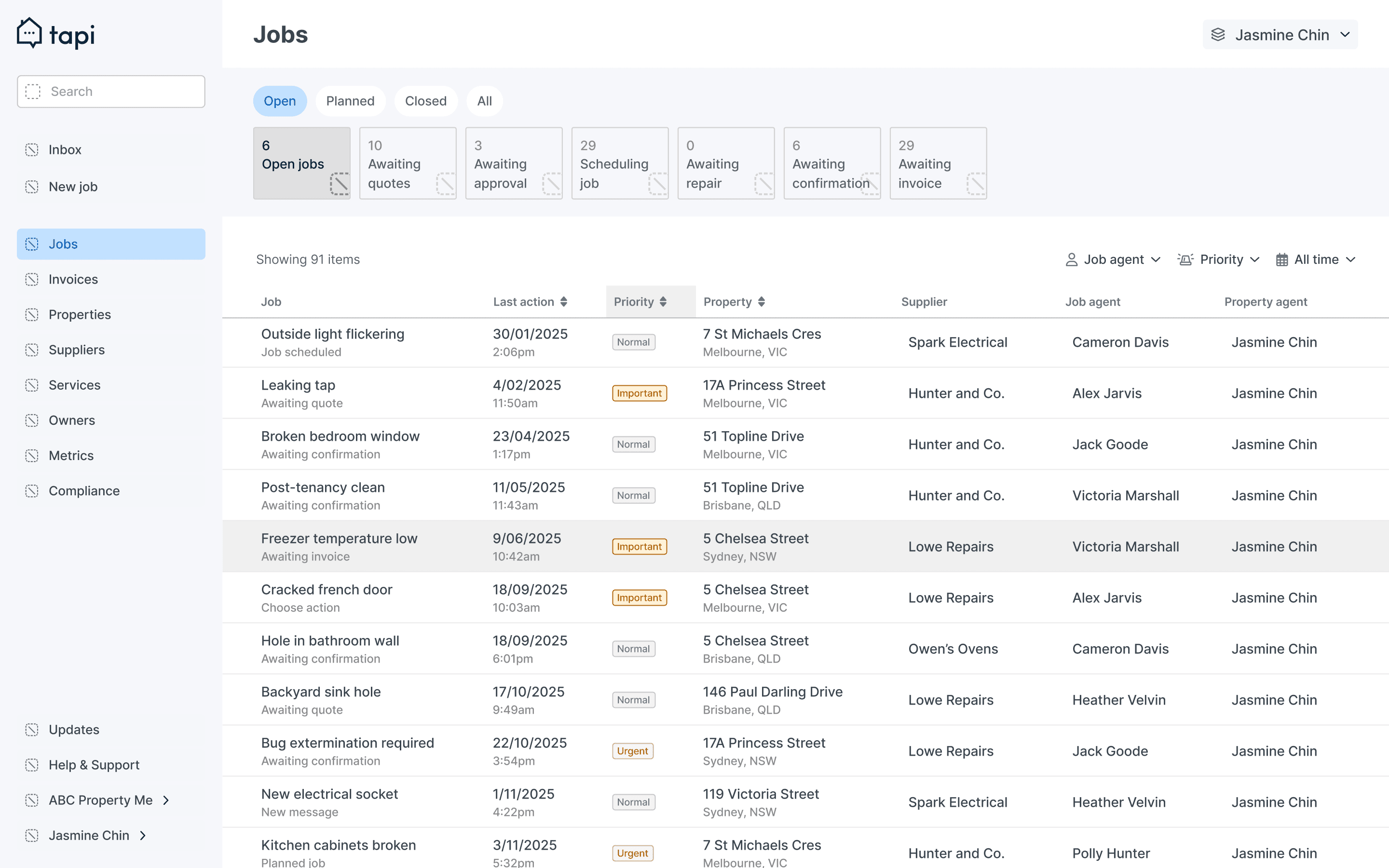Filter by the Awaiting quotes card
The width and height of the screenshot is (1389, 868).
click(x=408, y=163)
